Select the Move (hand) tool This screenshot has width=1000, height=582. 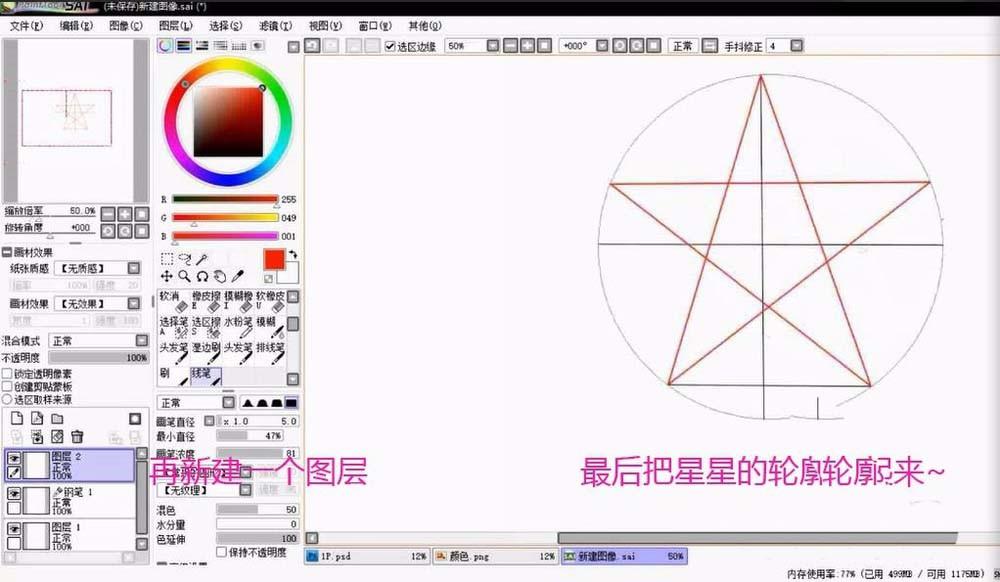coord(166,276)
